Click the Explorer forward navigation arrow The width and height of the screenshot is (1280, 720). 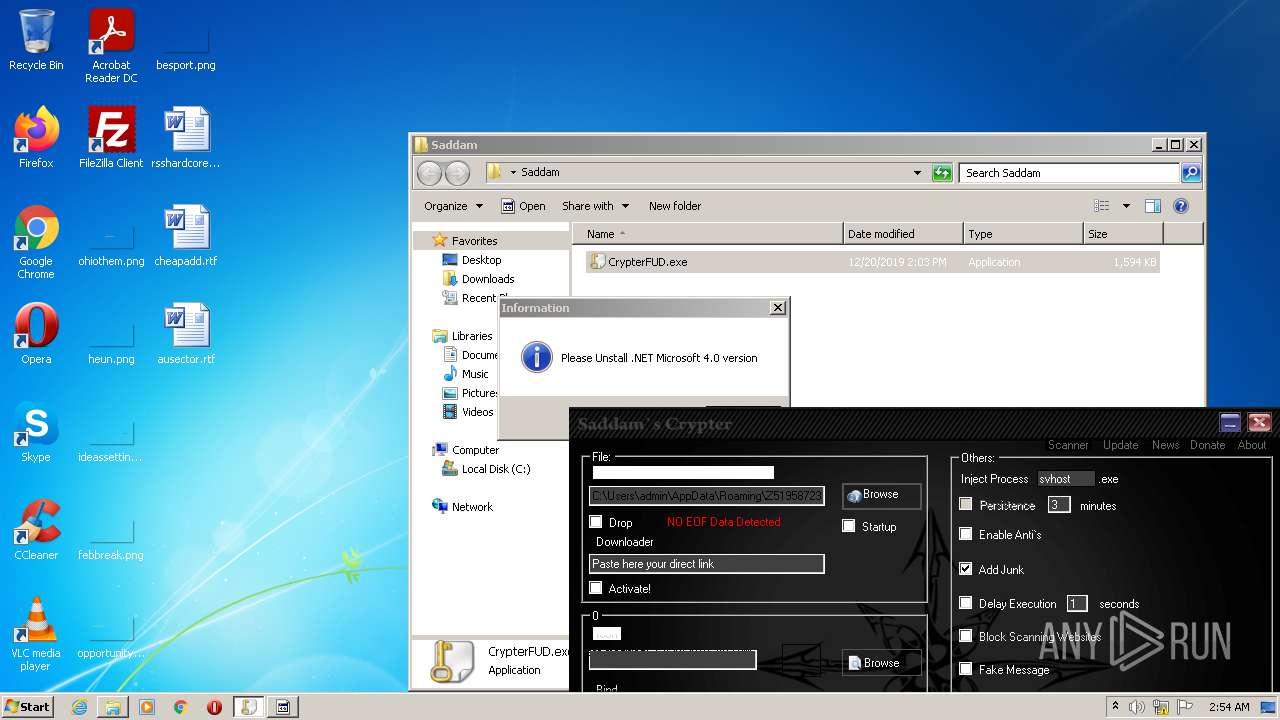[x=457, y=173]
